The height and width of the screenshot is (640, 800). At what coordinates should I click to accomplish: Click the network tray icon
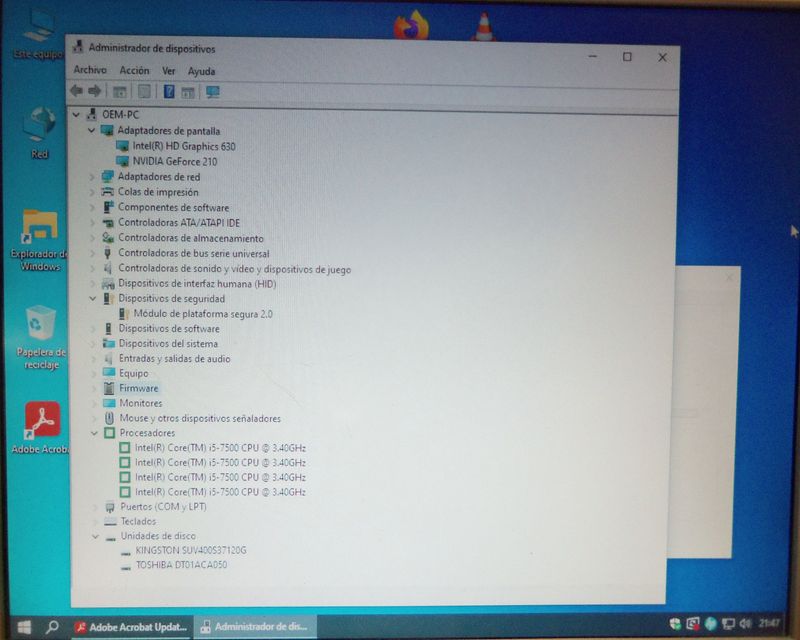(729, 624)
